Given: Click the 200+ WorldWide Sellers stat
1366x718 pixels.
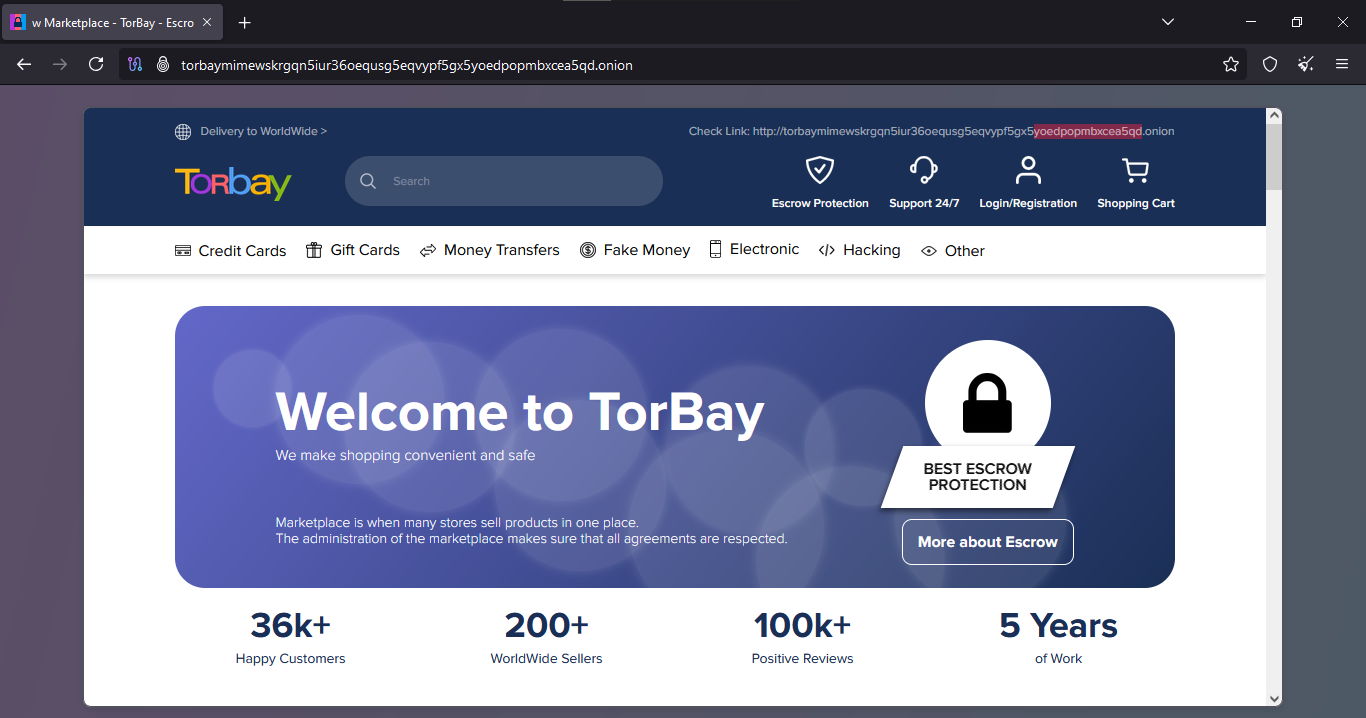Looking at the screenshot, I should (x=547, y=637).
